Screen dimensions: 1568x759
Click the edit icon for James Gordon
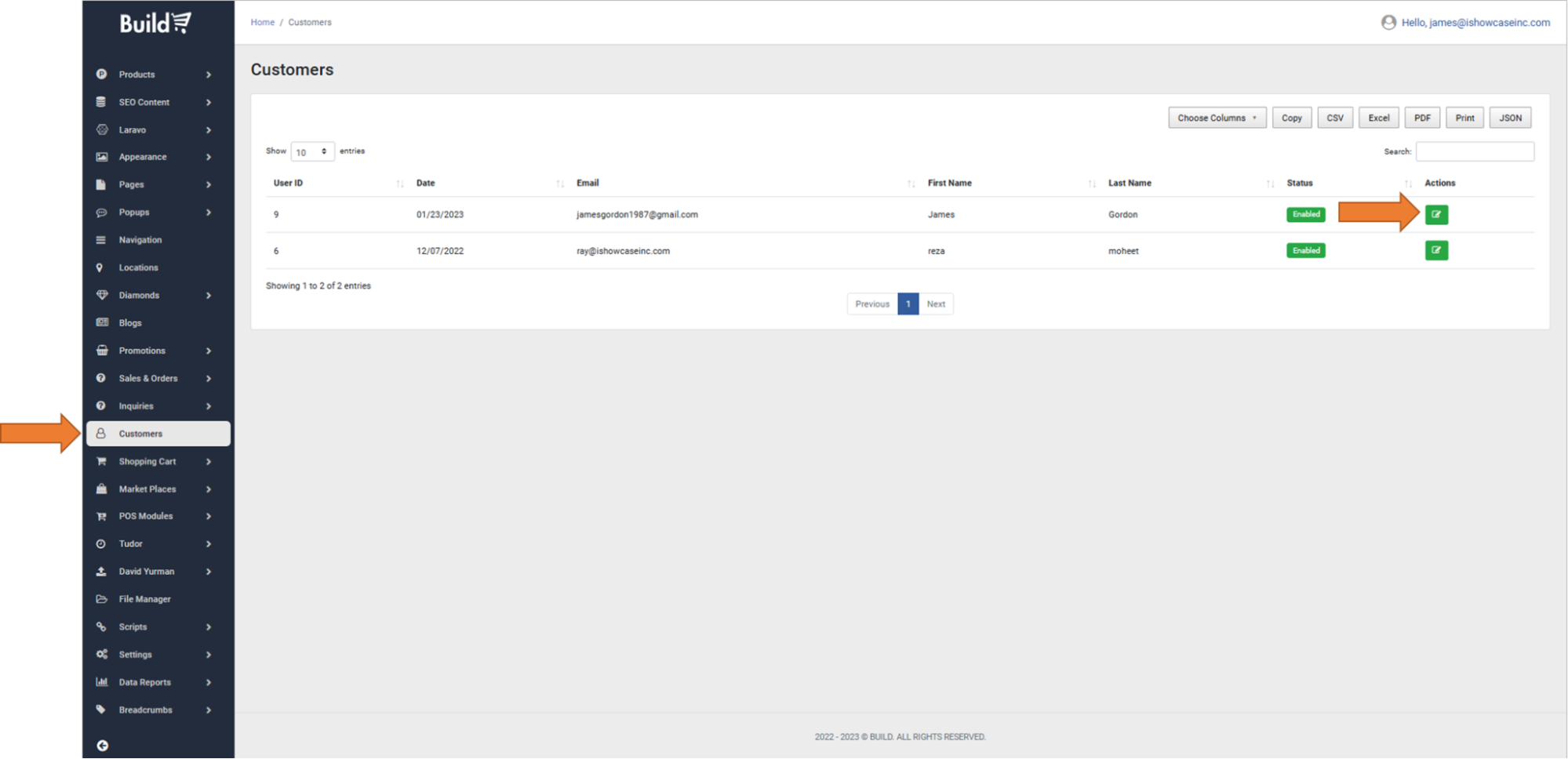pos(1435,214)
